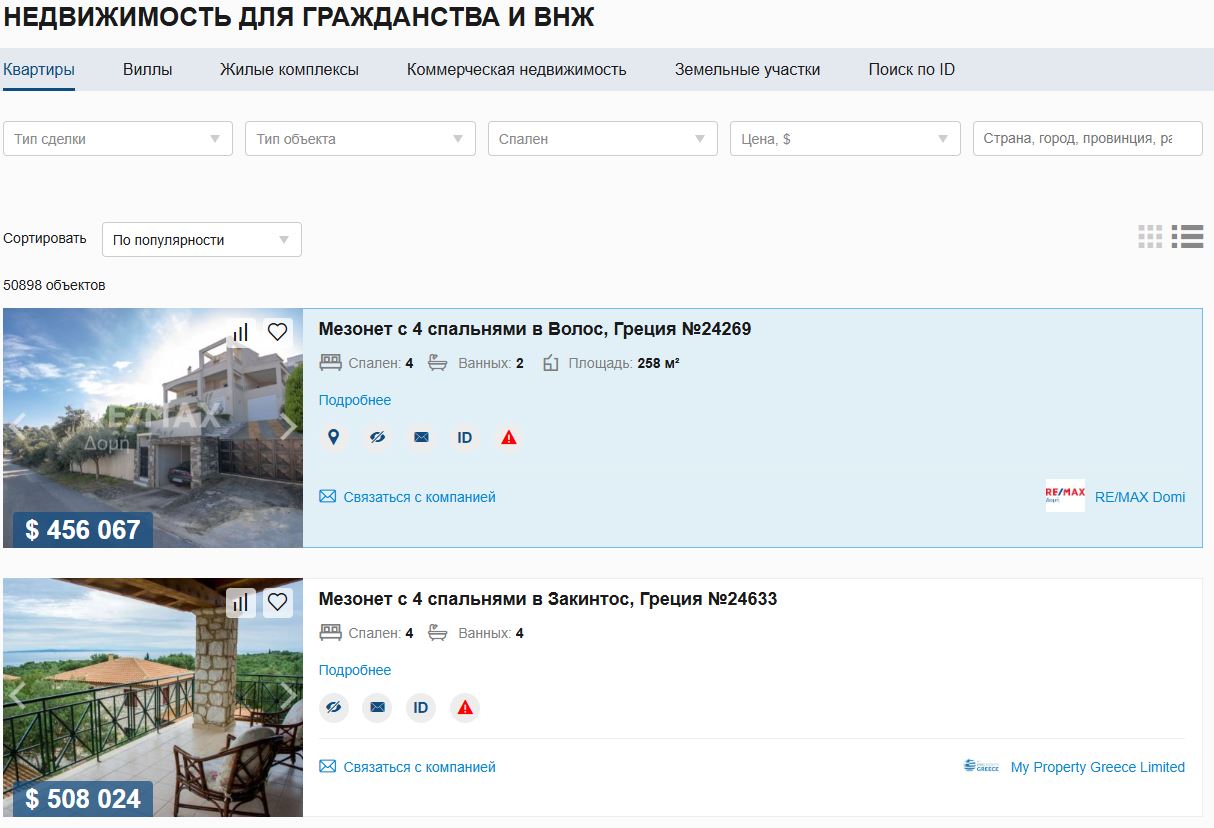Report the Volos listing with the warning icon
Image resolution: width=1214 pixels, height=828 pixels.
pyautogui.click(x=509, y=438)
